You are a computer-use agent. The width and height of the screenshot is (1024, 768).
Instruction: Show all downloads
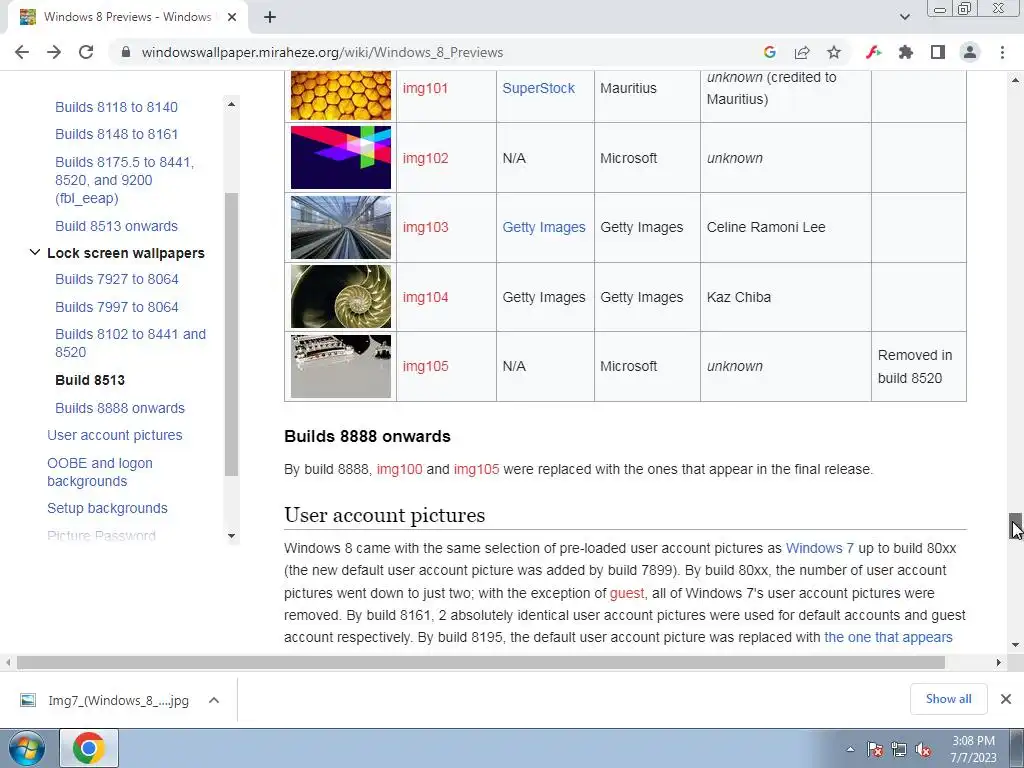tap(948, 699)
